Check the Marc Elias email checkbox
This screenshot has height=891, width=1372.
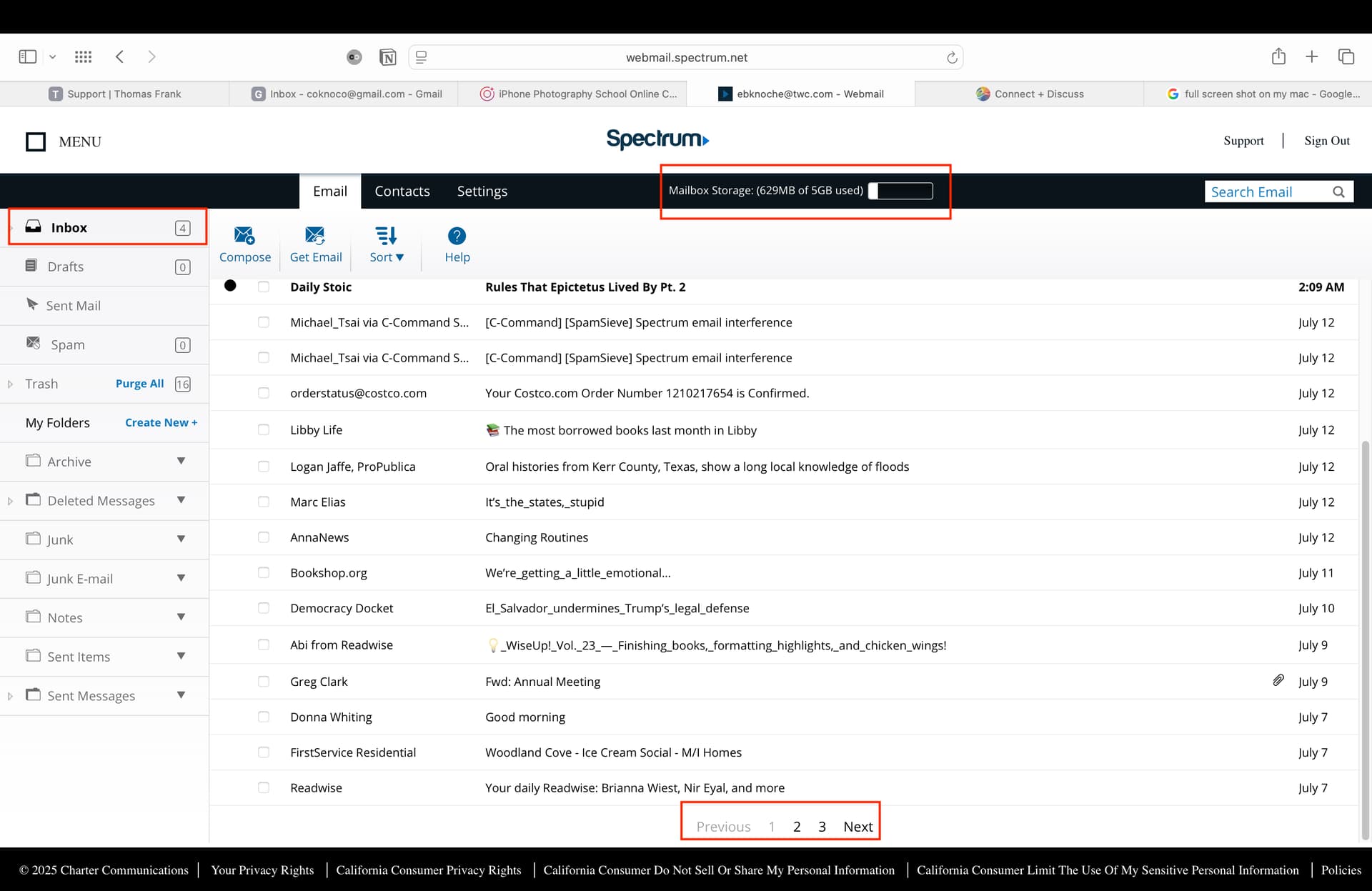tap(264, 502)
